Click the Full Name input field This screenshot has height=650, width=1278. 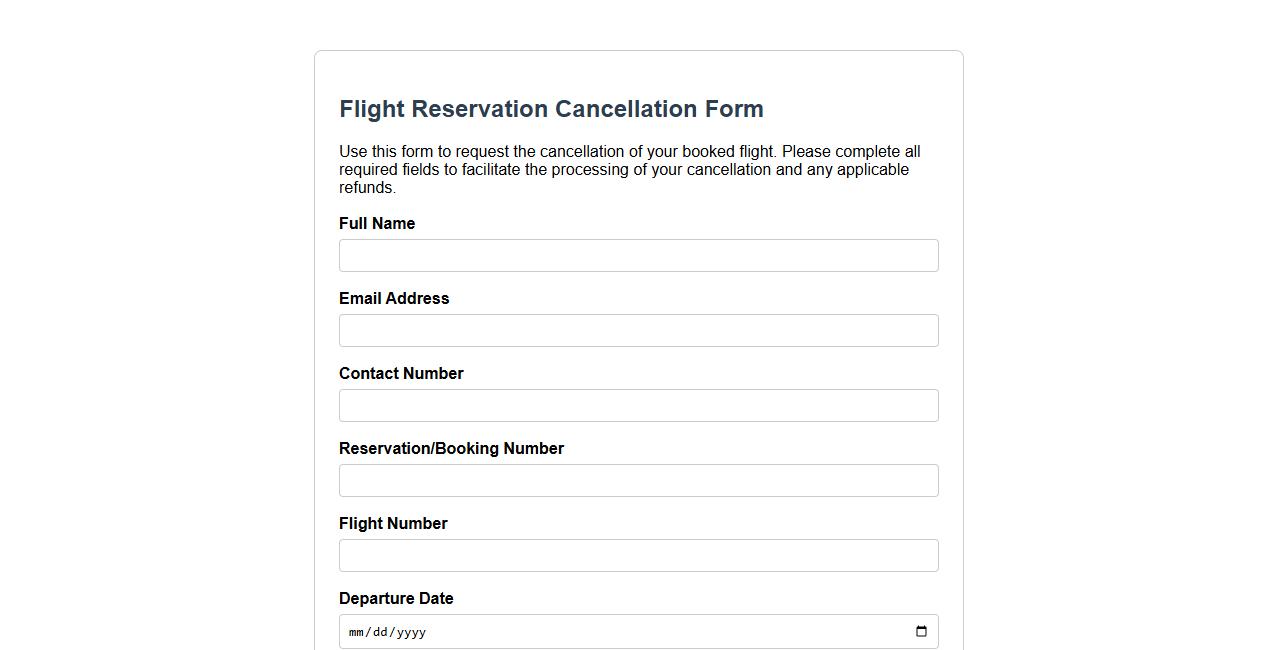tap(638, 255)
